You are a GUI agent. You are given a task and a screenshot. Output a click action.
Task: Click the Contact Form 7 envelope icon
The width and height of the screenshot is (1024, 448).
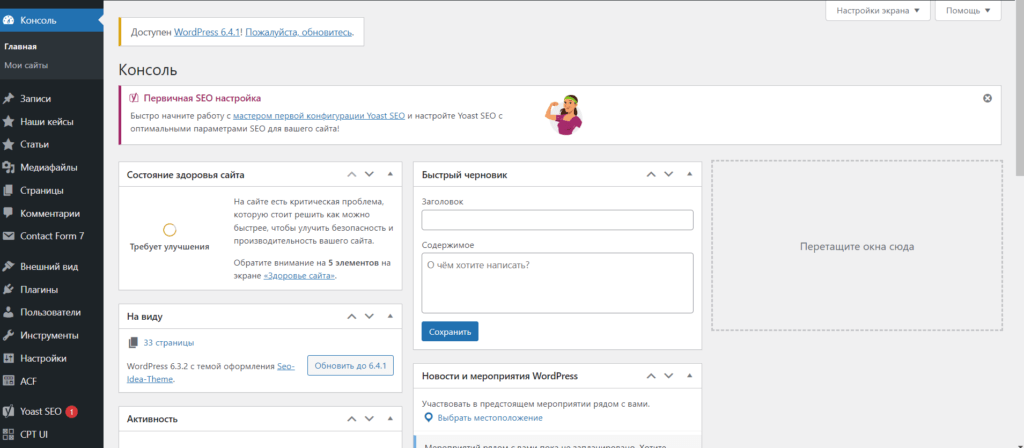click(x=8, y=236)
